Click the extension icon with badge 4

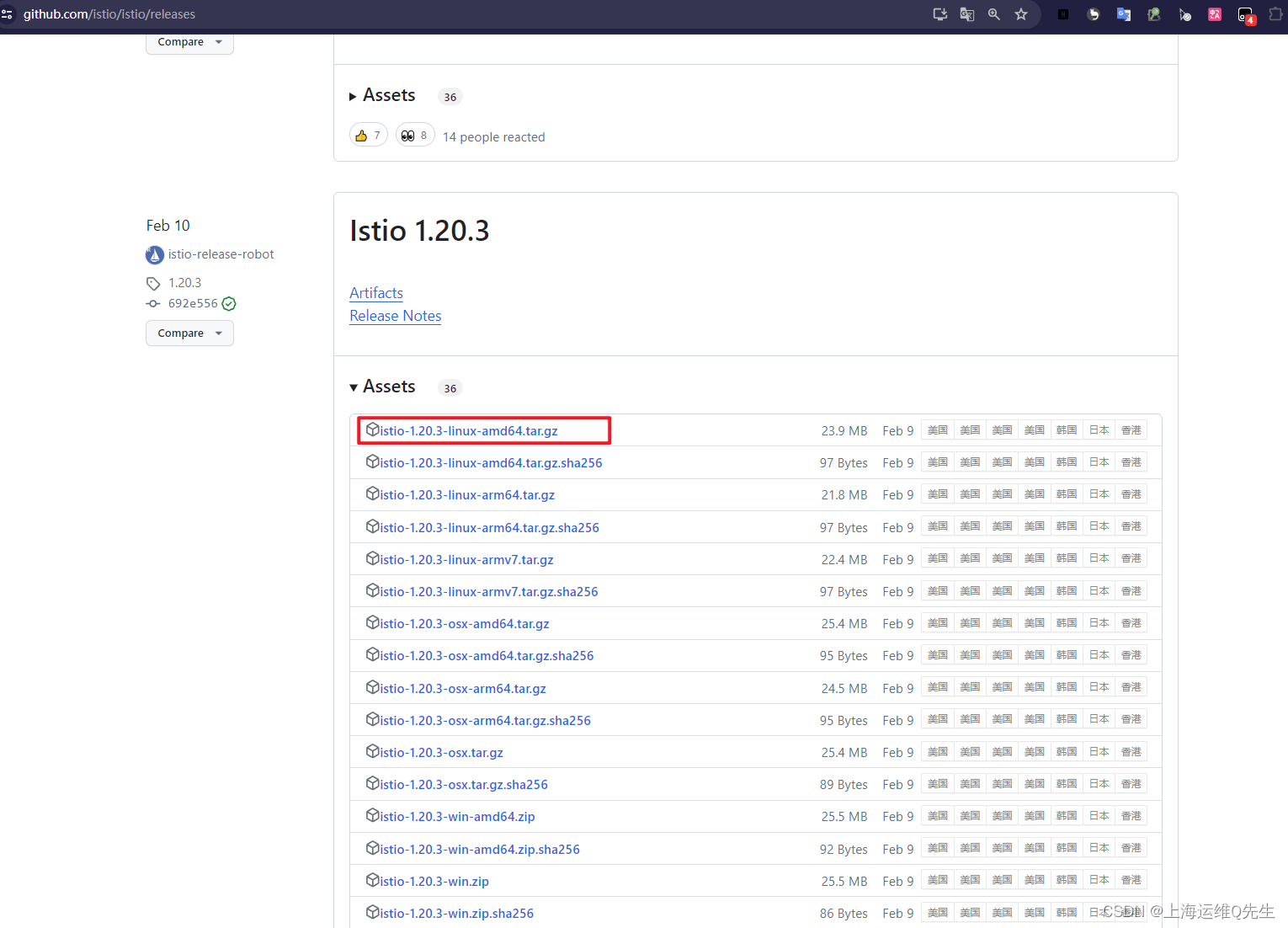(x=1246, y=15)
